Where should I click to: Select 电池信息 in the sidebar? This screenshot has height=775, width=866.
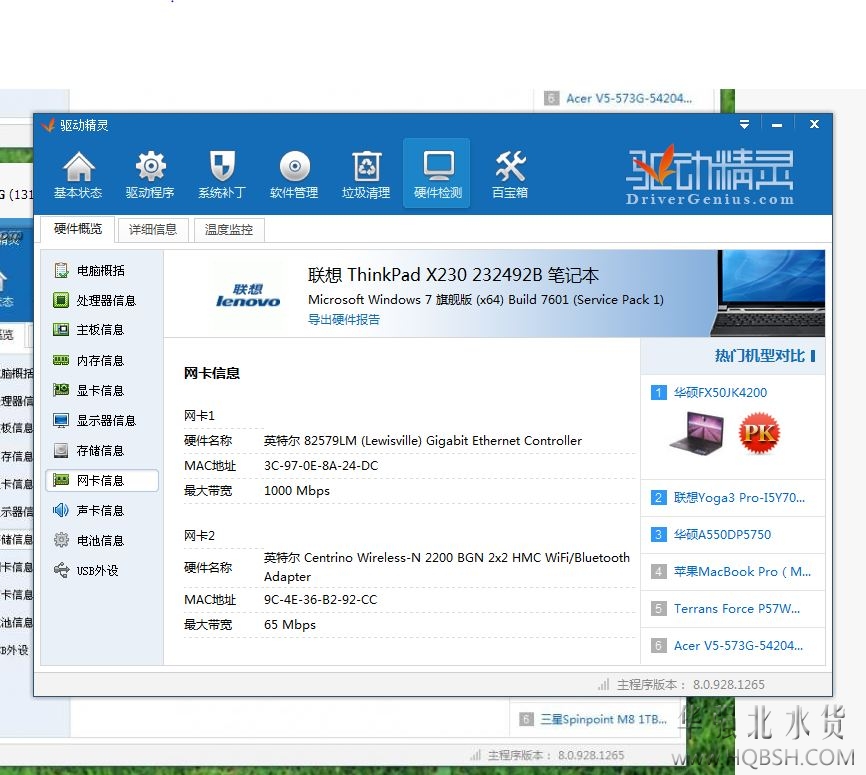(103, 540)
